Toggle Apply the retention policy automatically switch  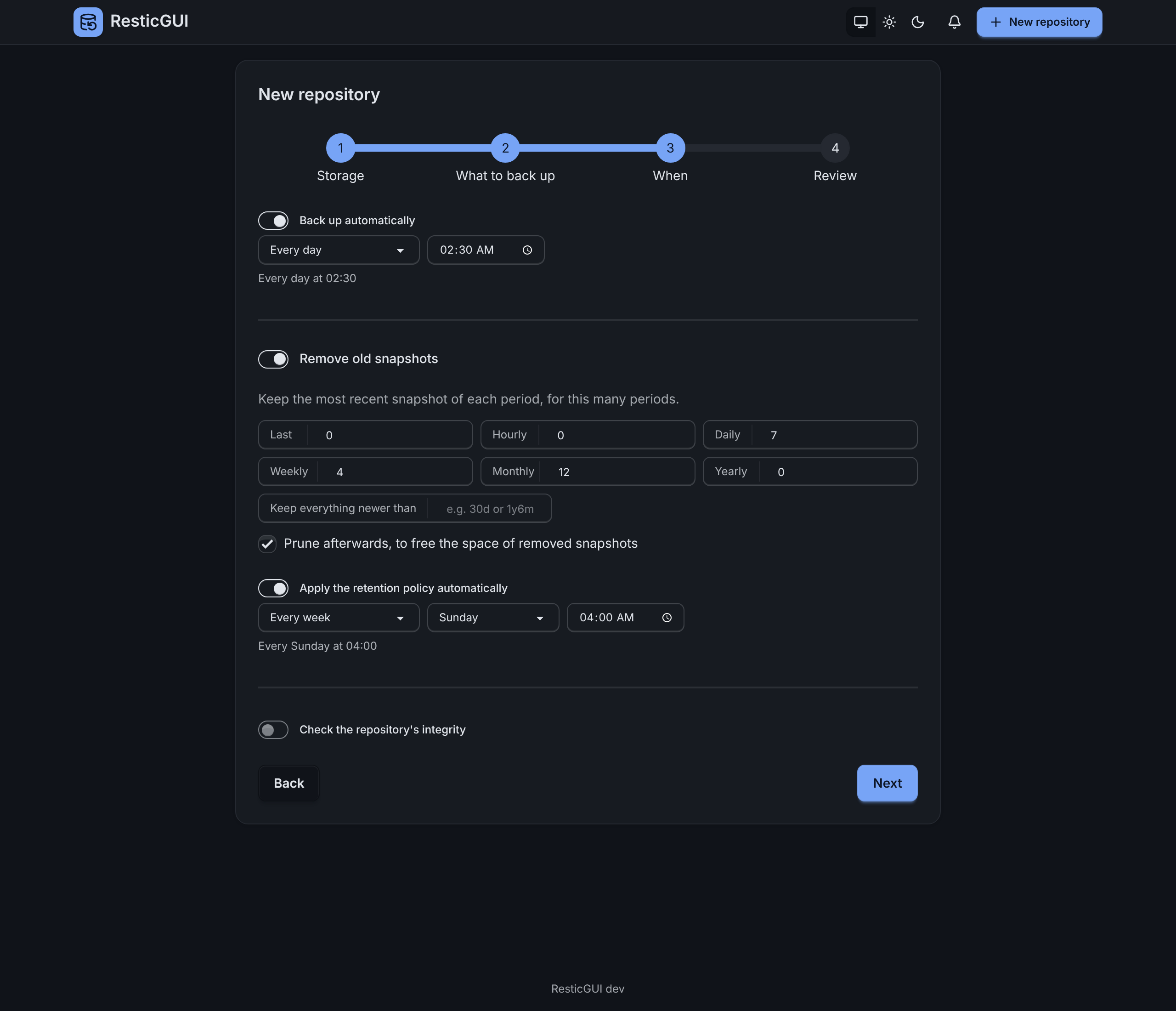click(x=274, y=588)
